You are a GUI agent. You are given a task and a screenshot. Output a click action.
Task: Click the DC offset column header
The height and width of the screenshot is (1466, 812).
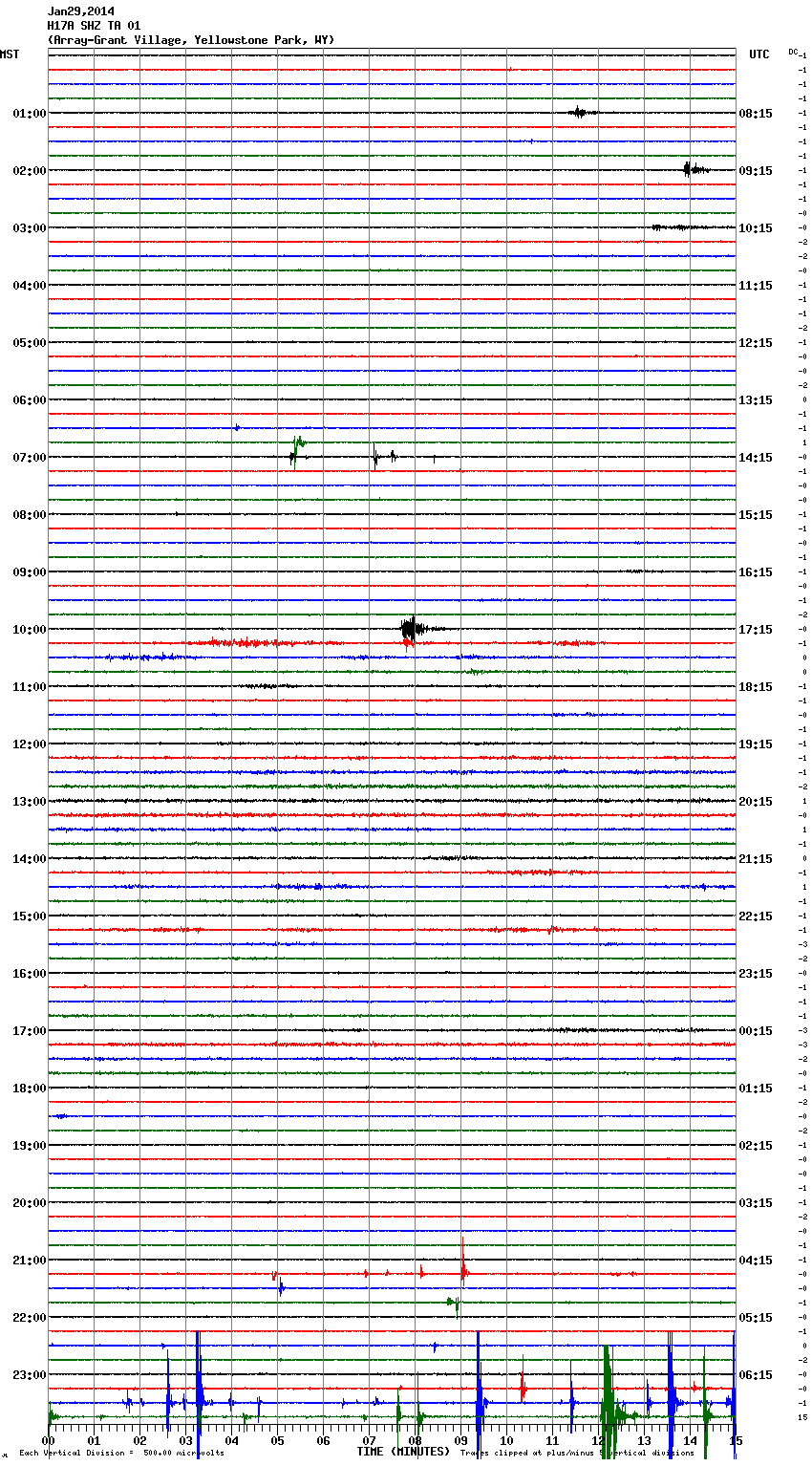point(793,52)
